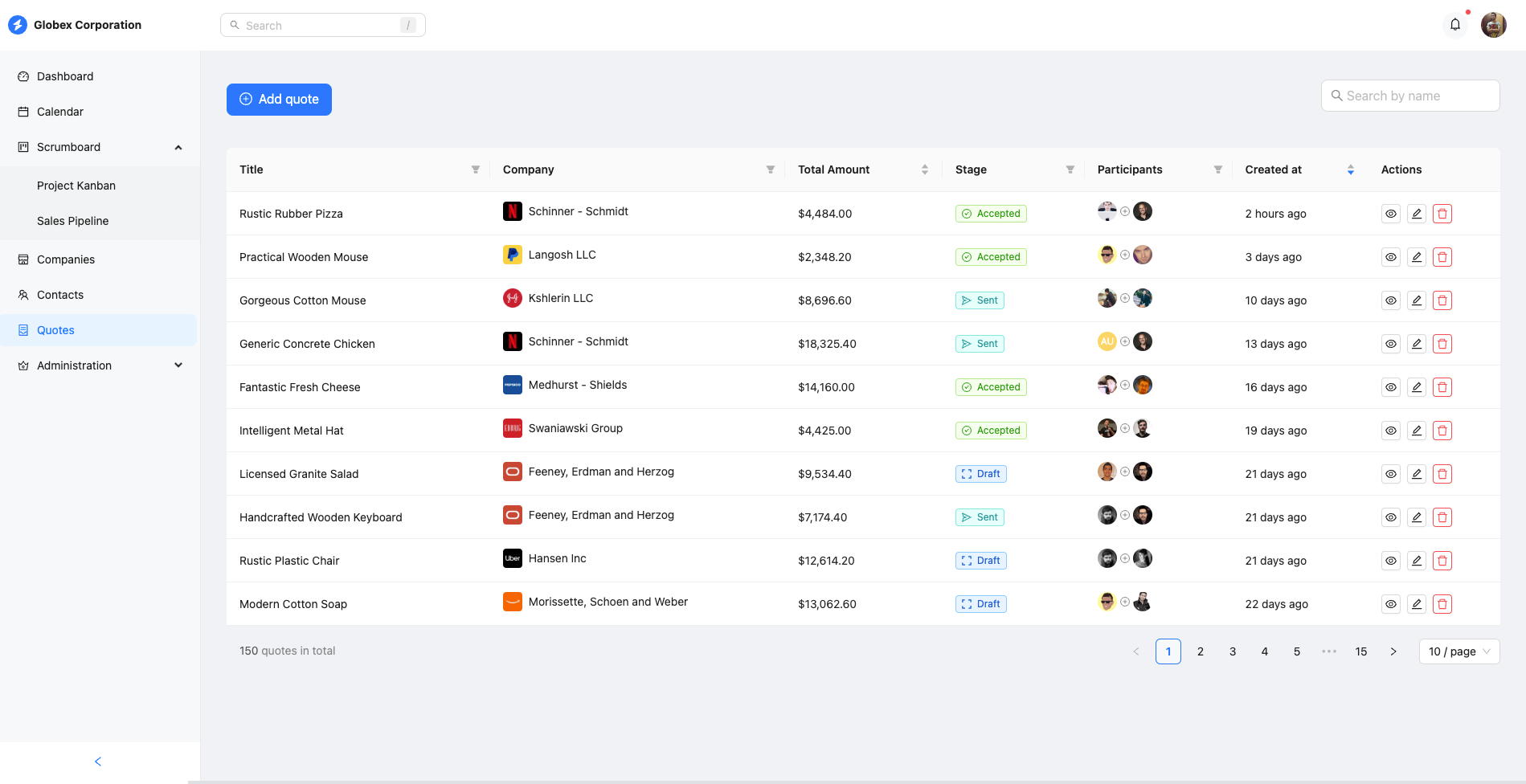The image size is (1526, 784).
Task: Edit the Generic Concrete Chicken quote
Action: (x=1417, y=344)
